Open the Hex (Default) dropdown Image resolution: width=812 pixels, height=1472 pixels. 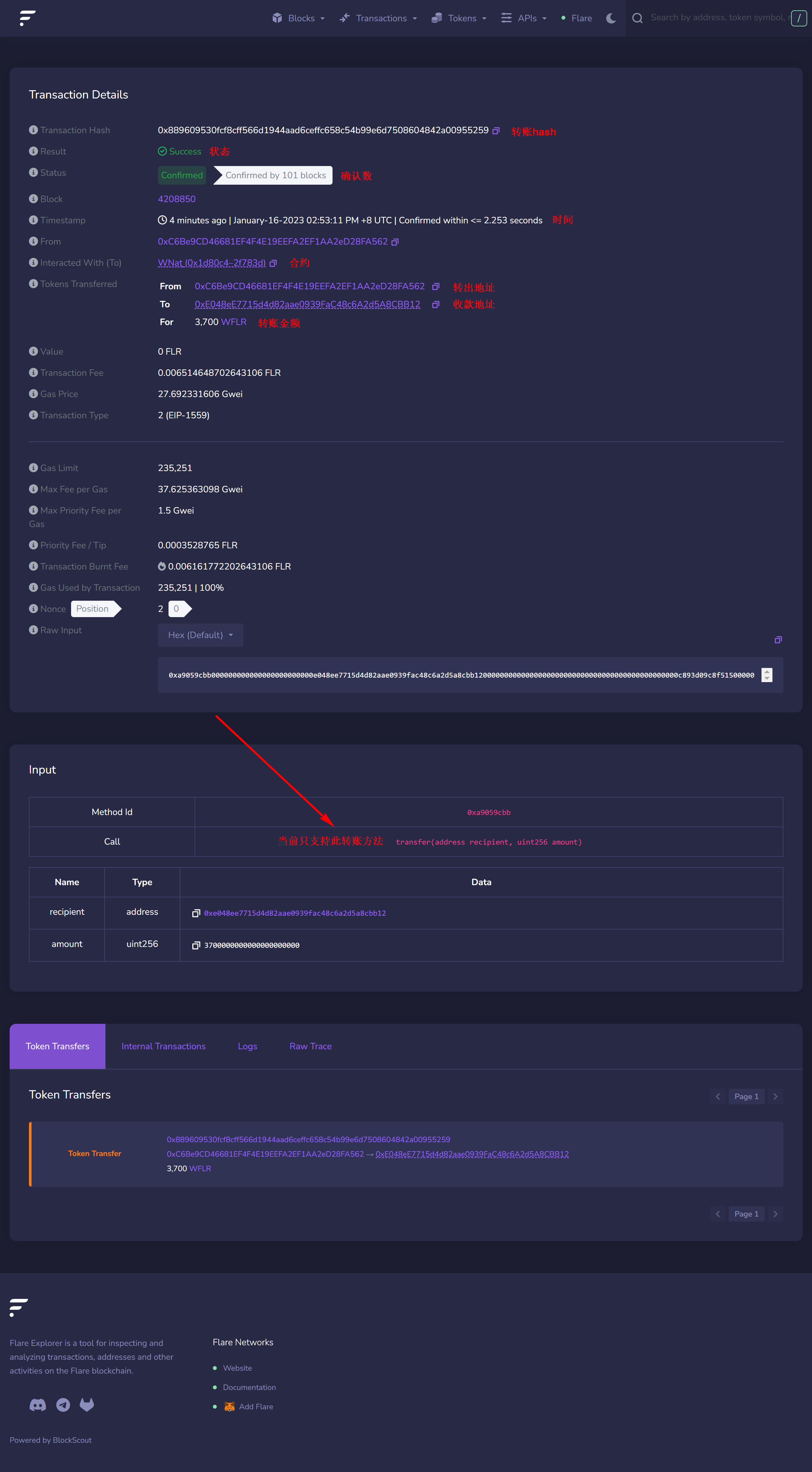coord(200,635)
